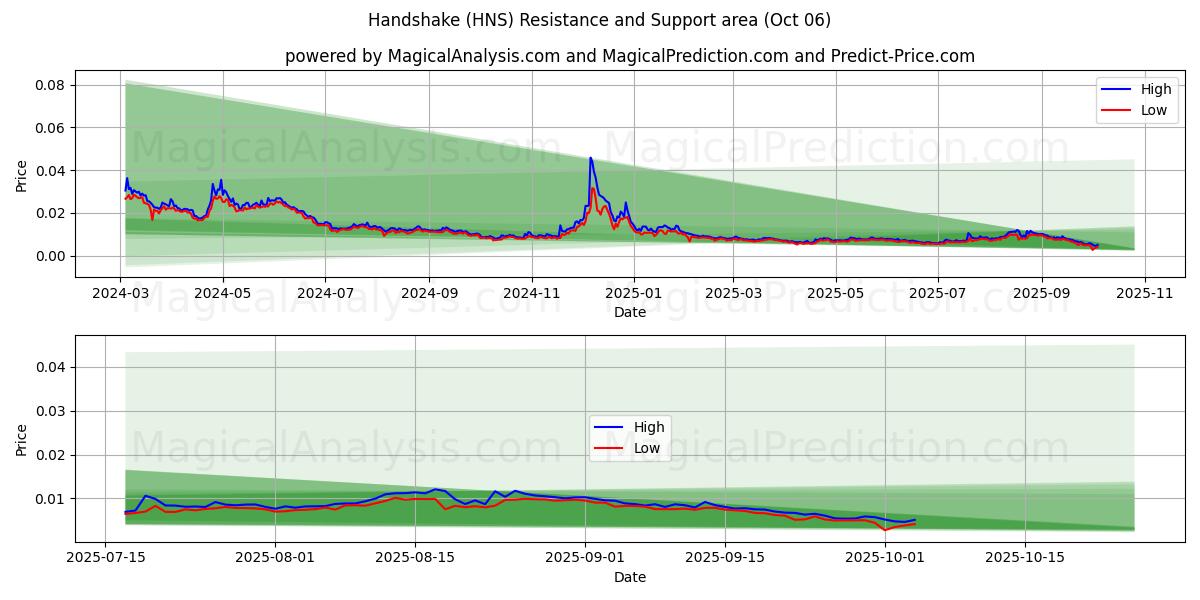Click the Handshake (HNS) chart title
This screenshot has width=1200, height=600.
coord(599,20)
